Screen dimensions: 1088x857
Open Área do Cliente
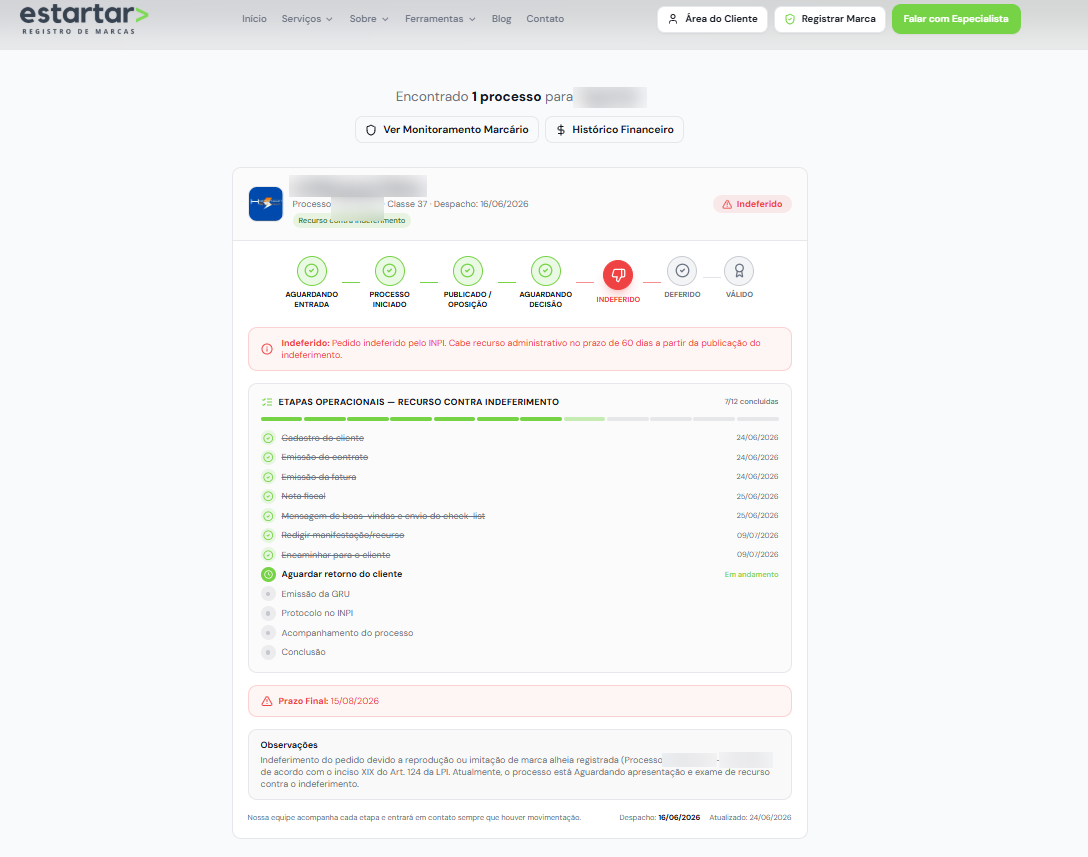(x=712, y=19)
